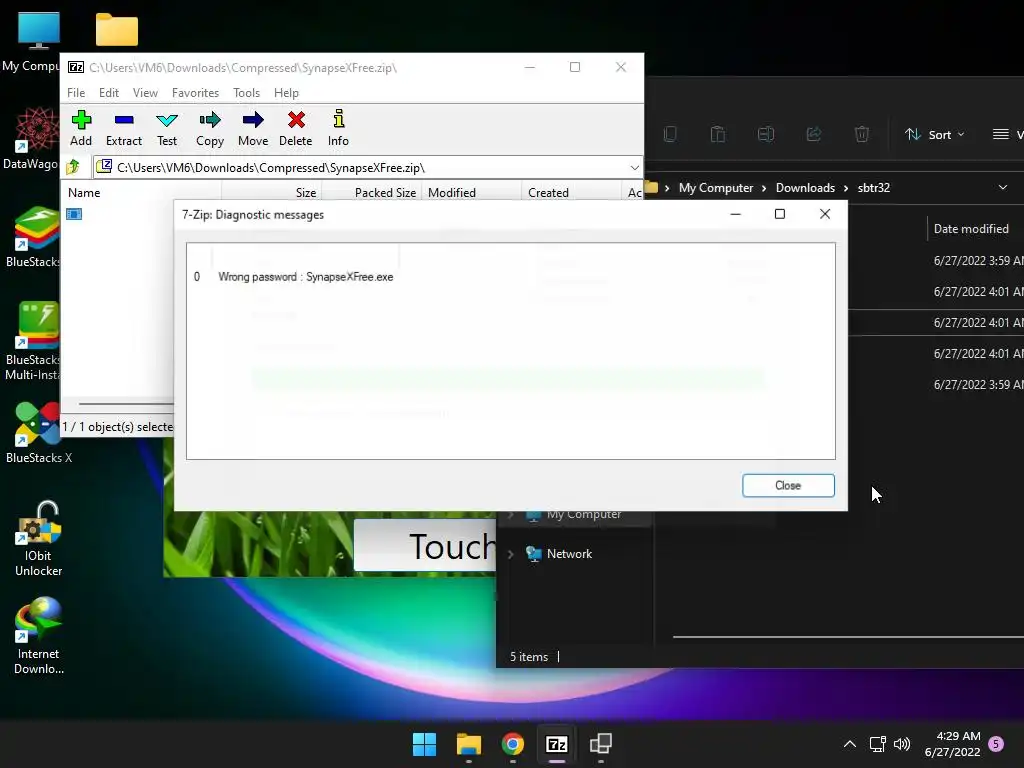Viewport: 1024px width, 768px height.
Task: Open the volume control in system tray
Action: click(902, 744)
